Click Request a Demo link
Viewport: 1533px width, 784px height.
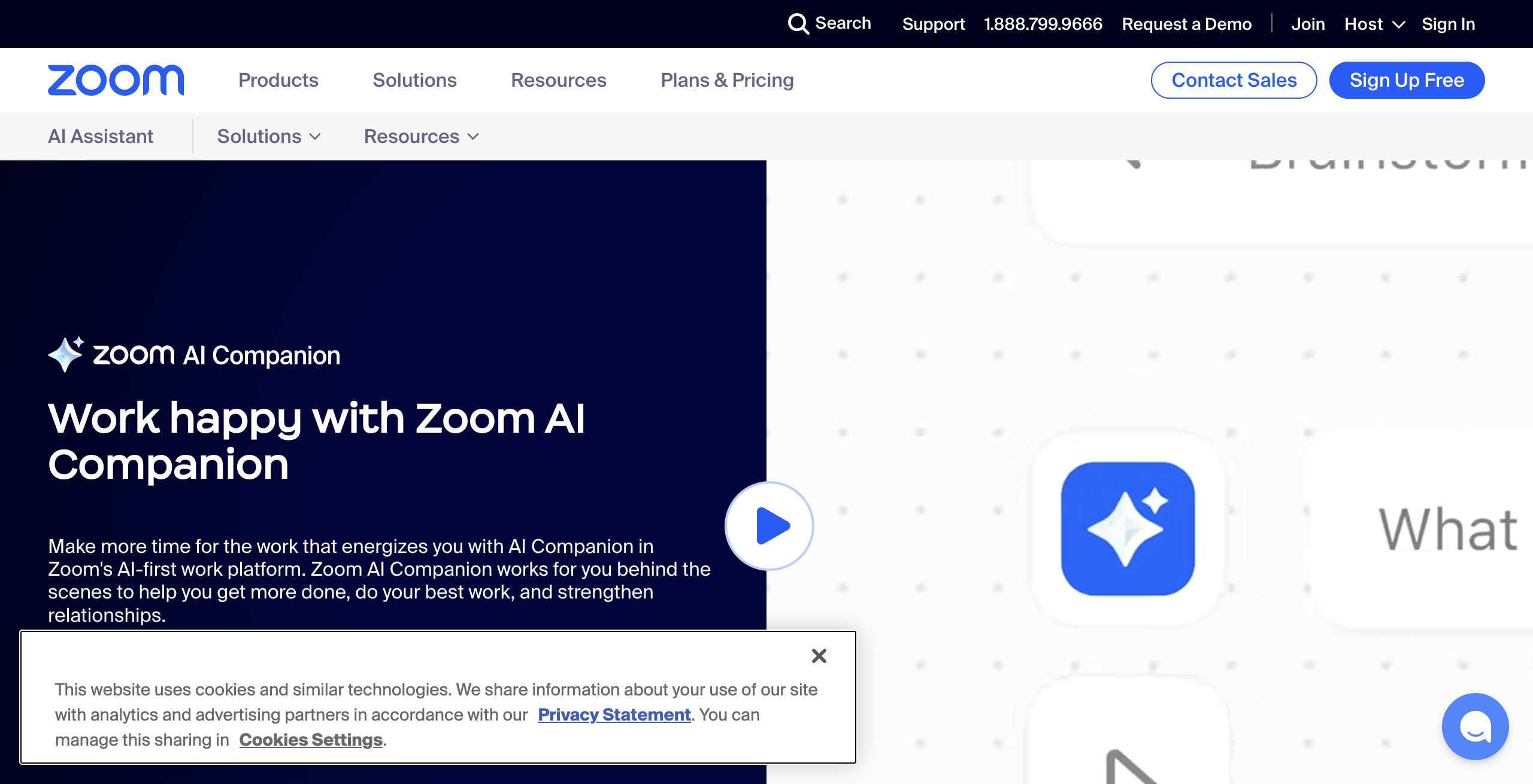[1186, 24]
